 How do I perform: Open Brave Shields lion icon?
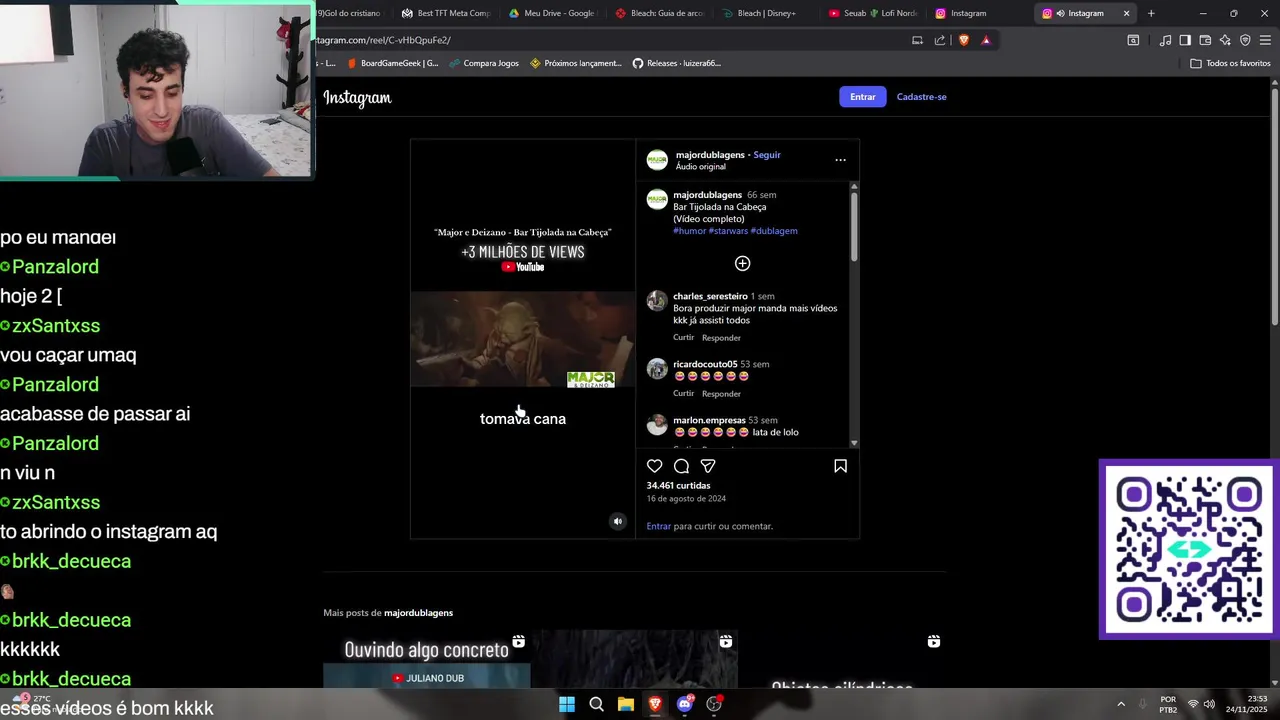(x=964, y=40)
